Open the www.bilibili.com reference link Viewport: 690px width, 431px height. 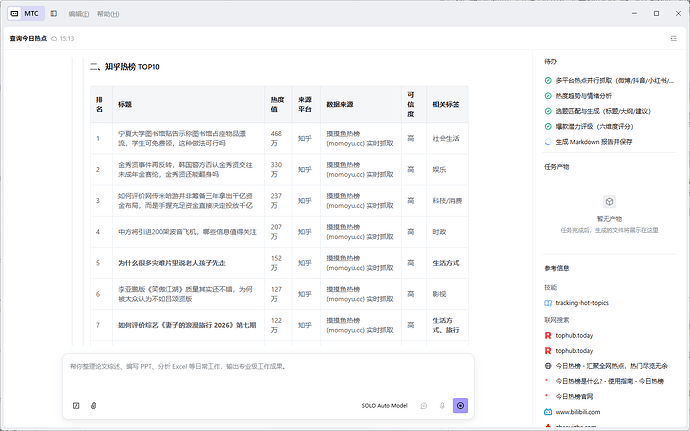(x=577, y=412)
